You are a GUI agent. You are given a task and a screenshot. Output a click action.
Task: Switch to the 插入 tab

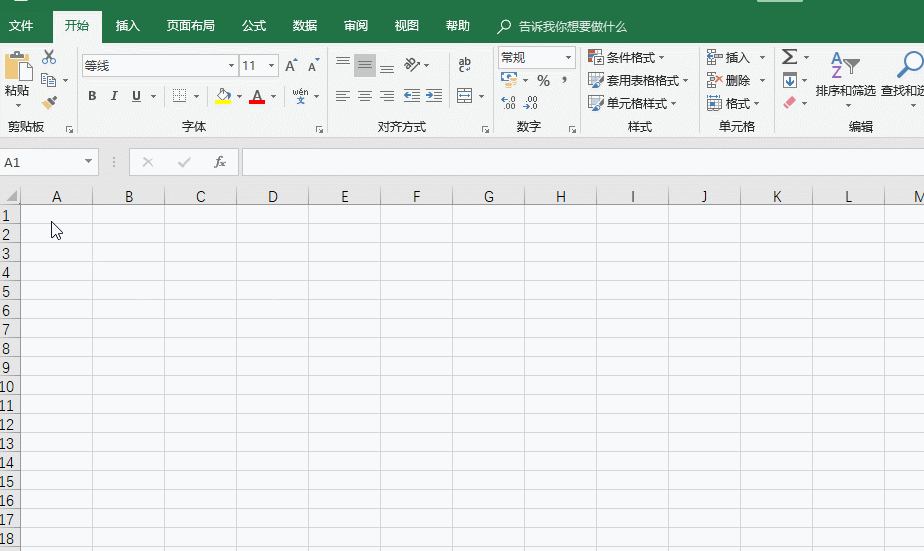point(127,26)
